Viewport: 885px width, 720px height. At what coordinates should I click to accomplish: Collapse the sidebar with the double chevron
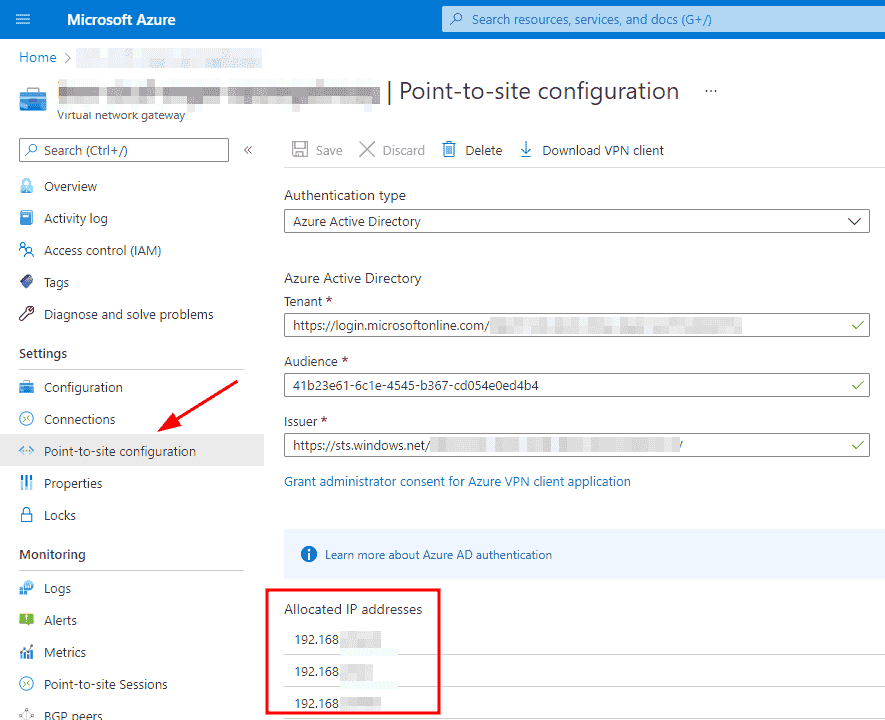248,150
